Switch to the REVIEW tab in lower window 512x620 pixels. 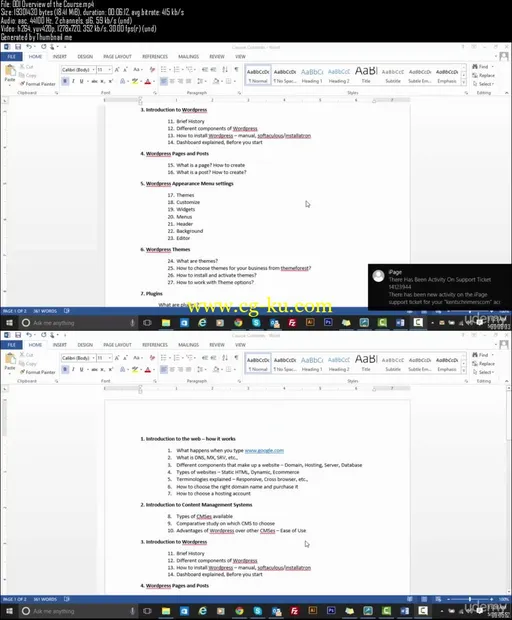pyautogui.click(x=217, y=345)
